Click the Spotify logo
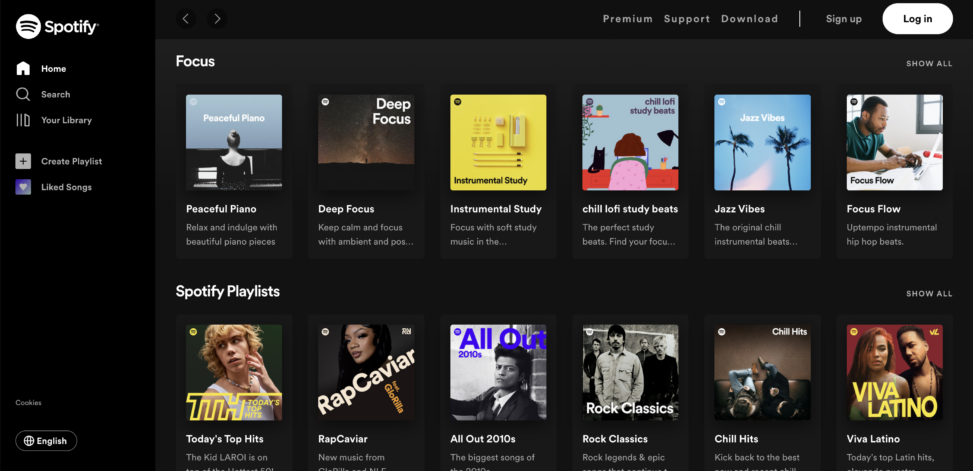 (x=57, y=27)
